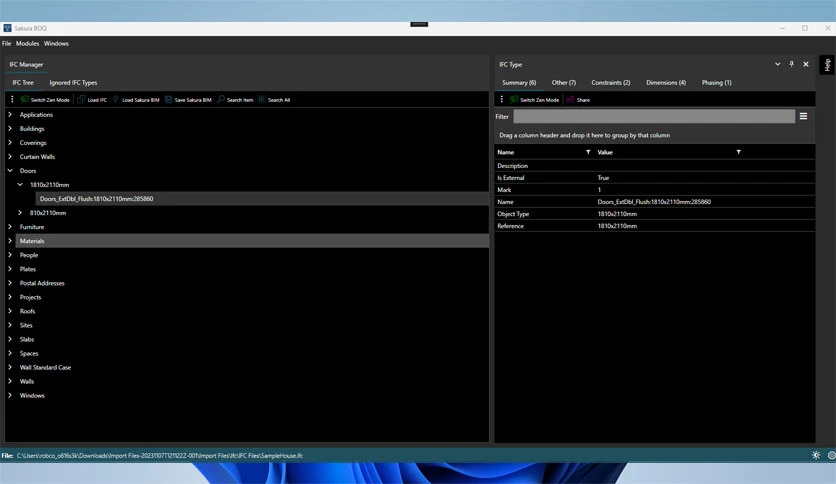Click inside the Filter input field
The width and height of the screenshot is (836, 484).
click(x=654, y=116)
